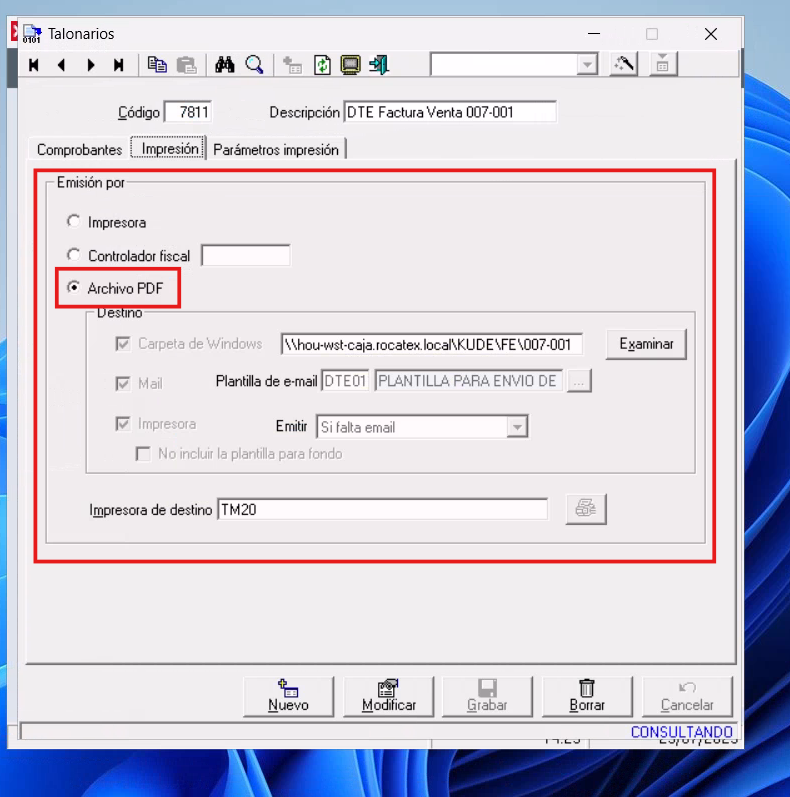Screen dimensions: 790x797
Task: Switch to the Comprobantes tab
Action: (x=79, y=150)
